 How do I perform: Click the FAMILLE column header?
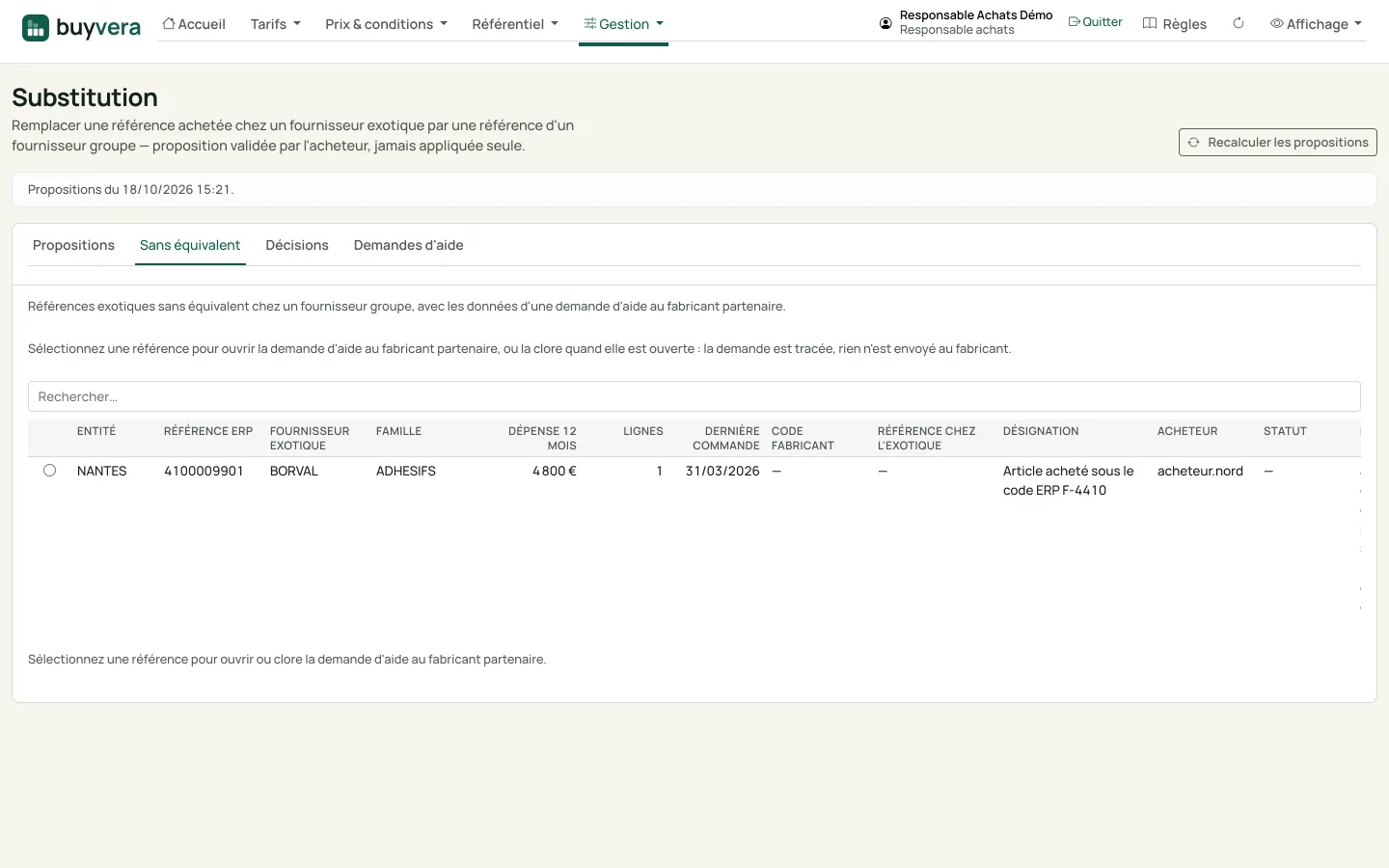click(x=398, y=431)
